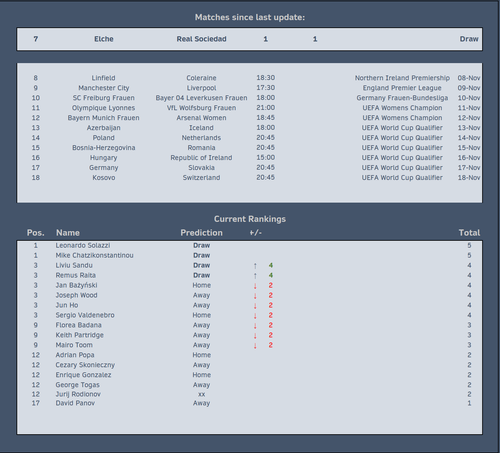
Task: Click Bayer 04 Leverkusen Frauen
Action: (x=201, y=98)
